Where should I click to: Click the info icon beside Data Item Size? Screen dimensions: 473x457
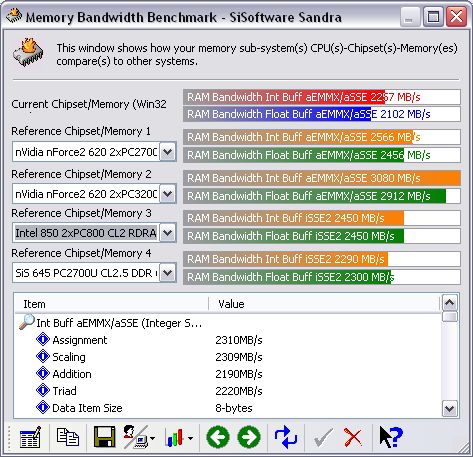43,407
